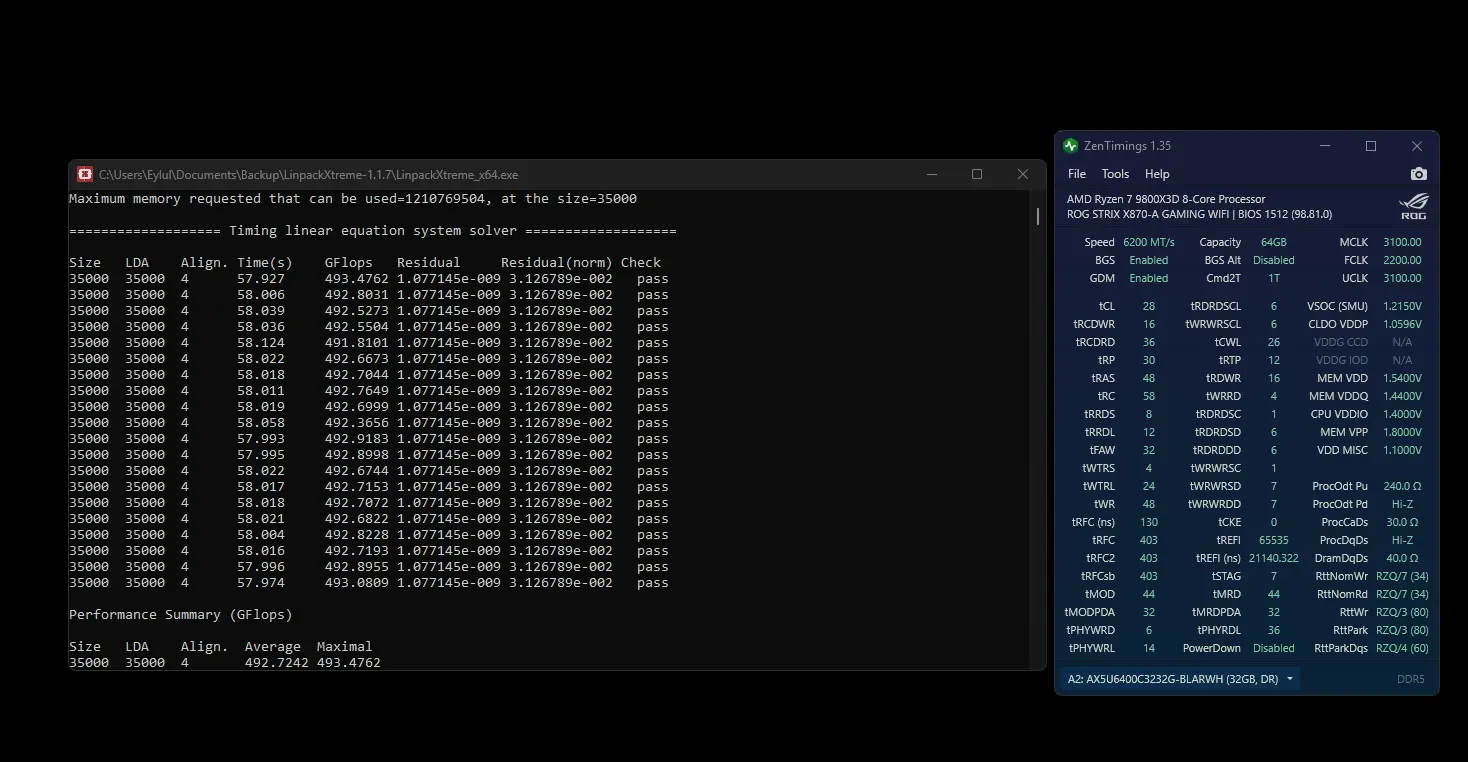The width and height of the screenshot is (1468, 762).
Task: Click the ZenTimings camera screenshot icon
Action: click(1418, 174)
